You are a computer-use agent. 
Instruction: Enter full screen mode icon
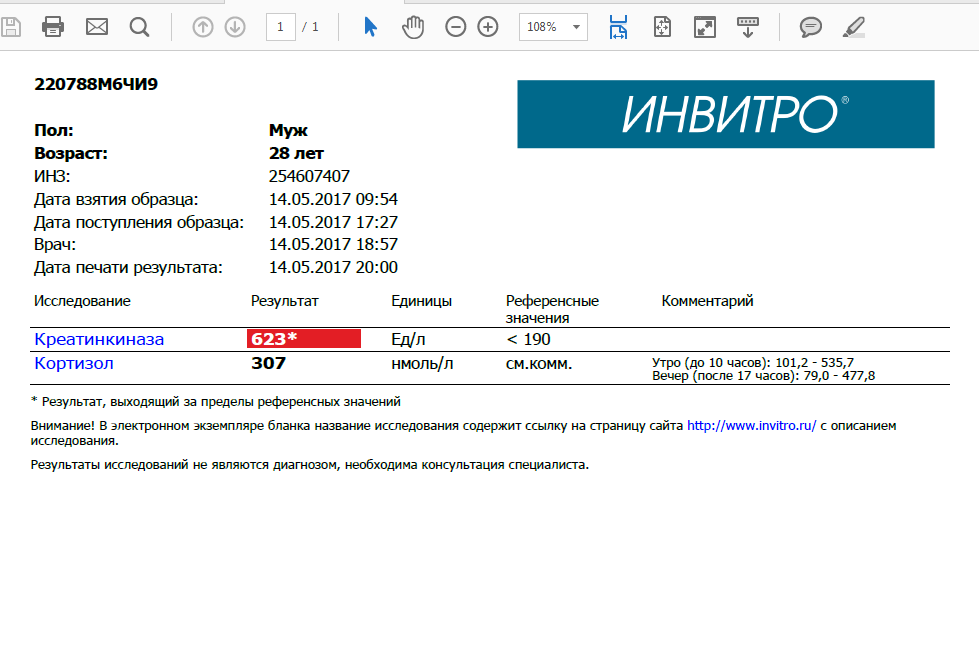point(705,27)
